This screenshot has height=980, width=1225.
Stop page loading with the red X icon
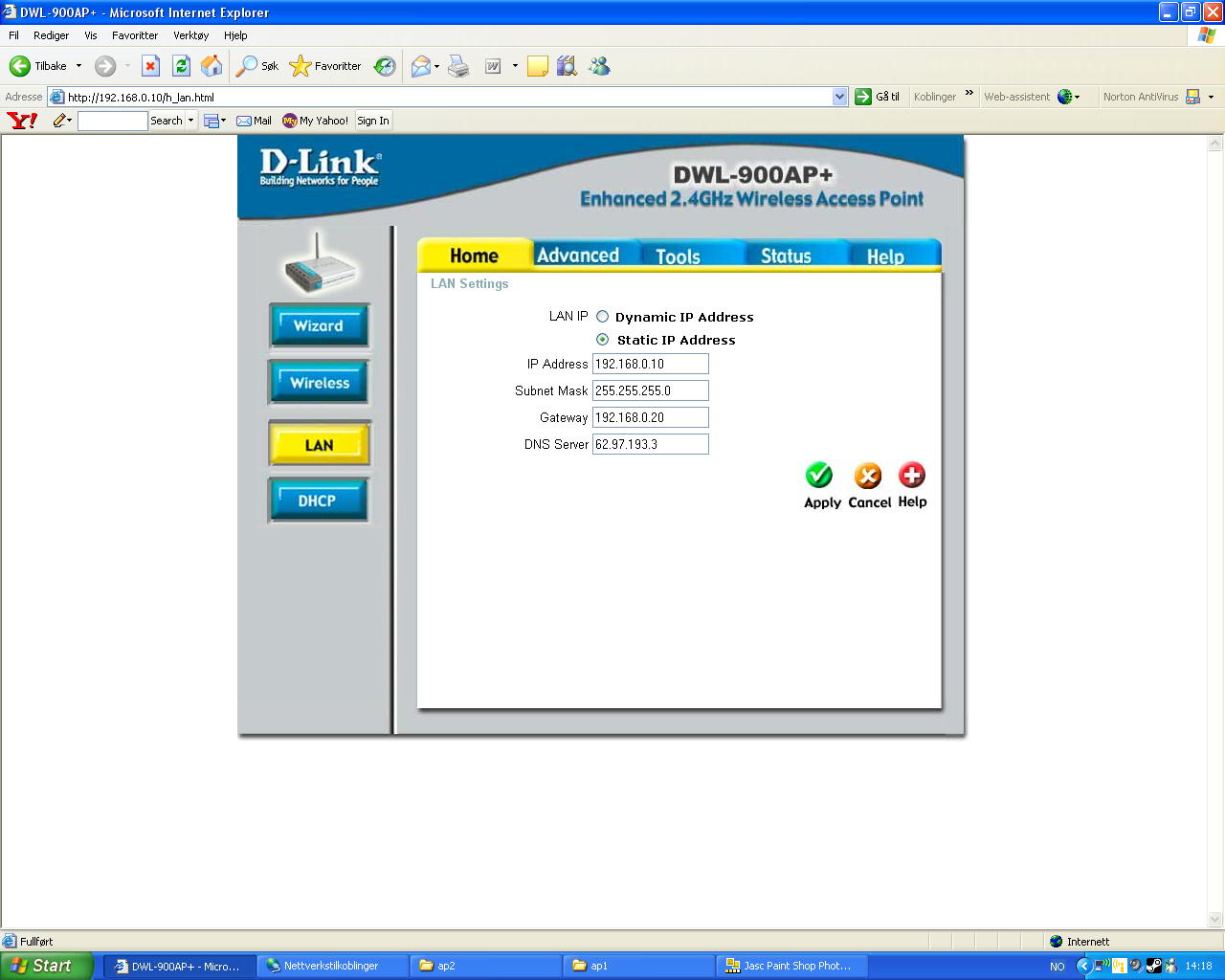point(150,66)
